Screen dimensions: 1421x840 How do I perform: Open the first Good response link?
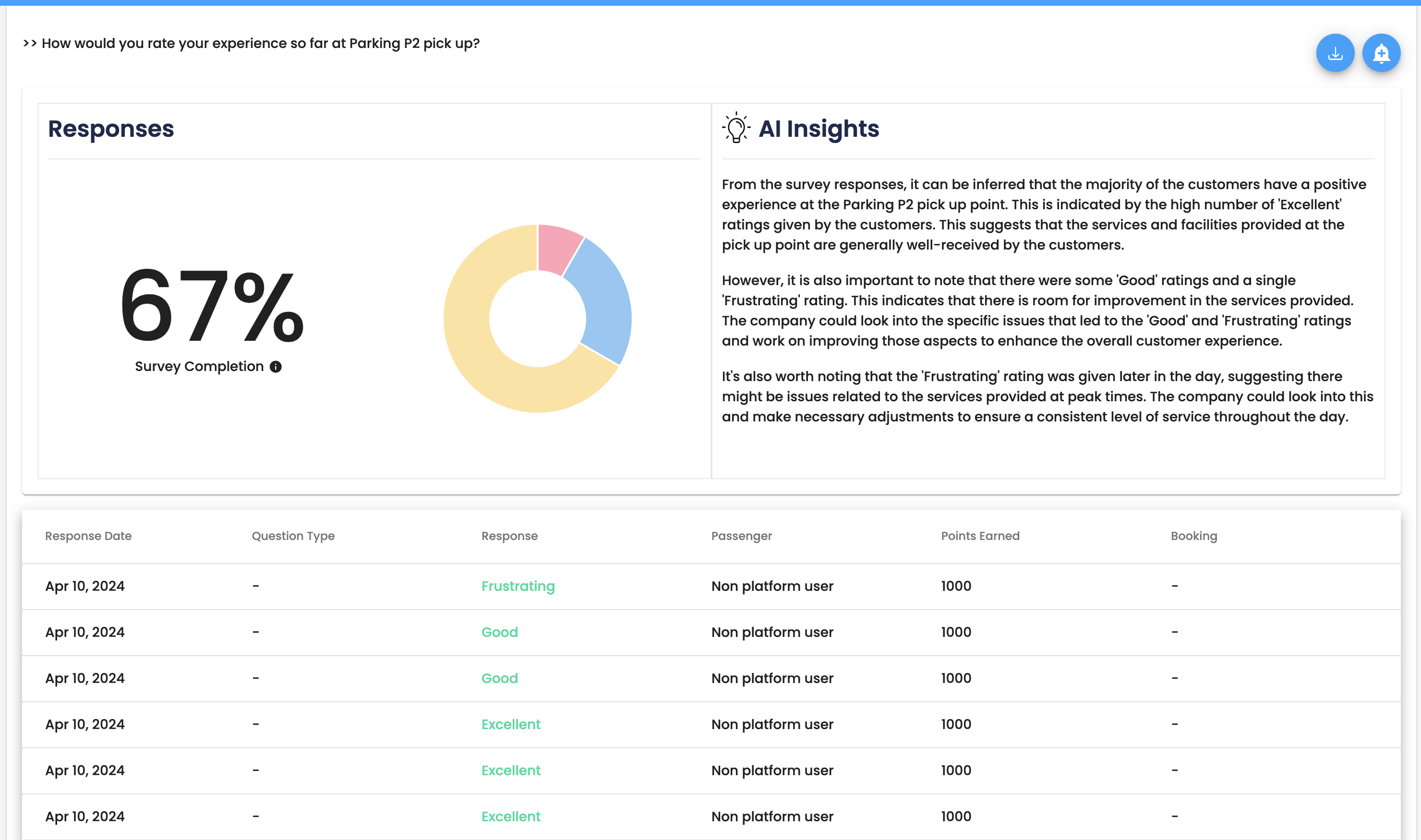(499, 632)
